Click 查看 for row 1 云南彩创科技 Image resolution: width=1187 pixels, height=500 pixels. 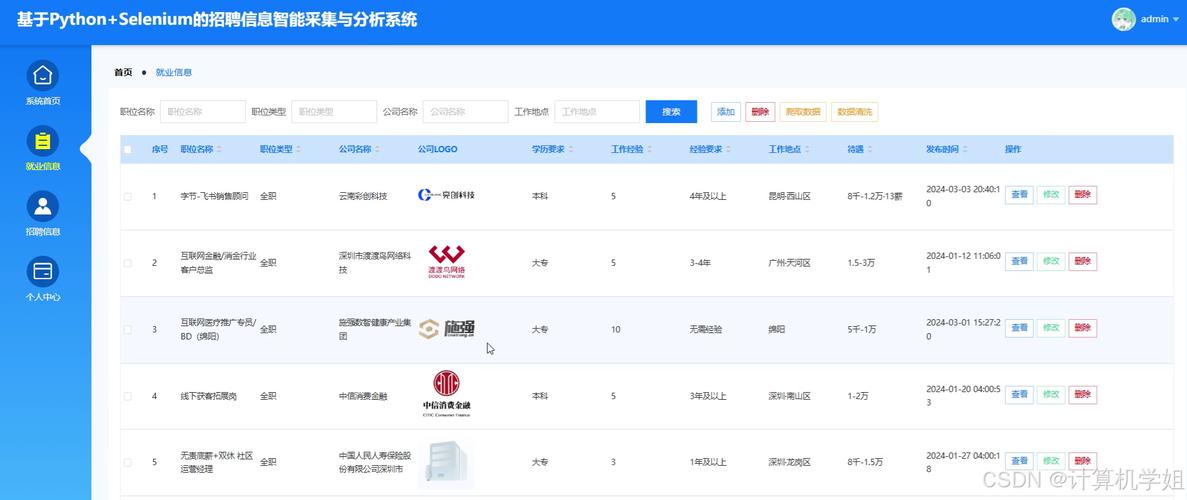1019,195
